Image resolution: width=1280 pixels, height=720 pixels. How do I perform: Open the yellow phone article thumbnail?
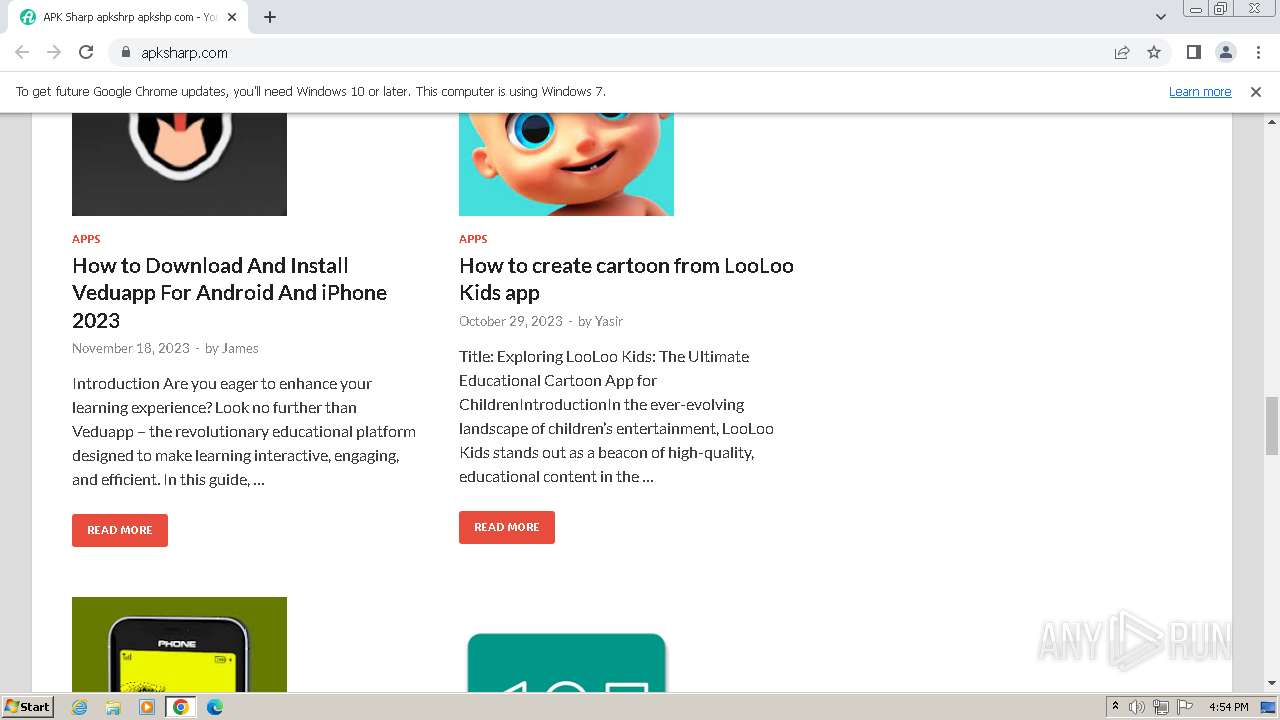(x=179, y=645)
